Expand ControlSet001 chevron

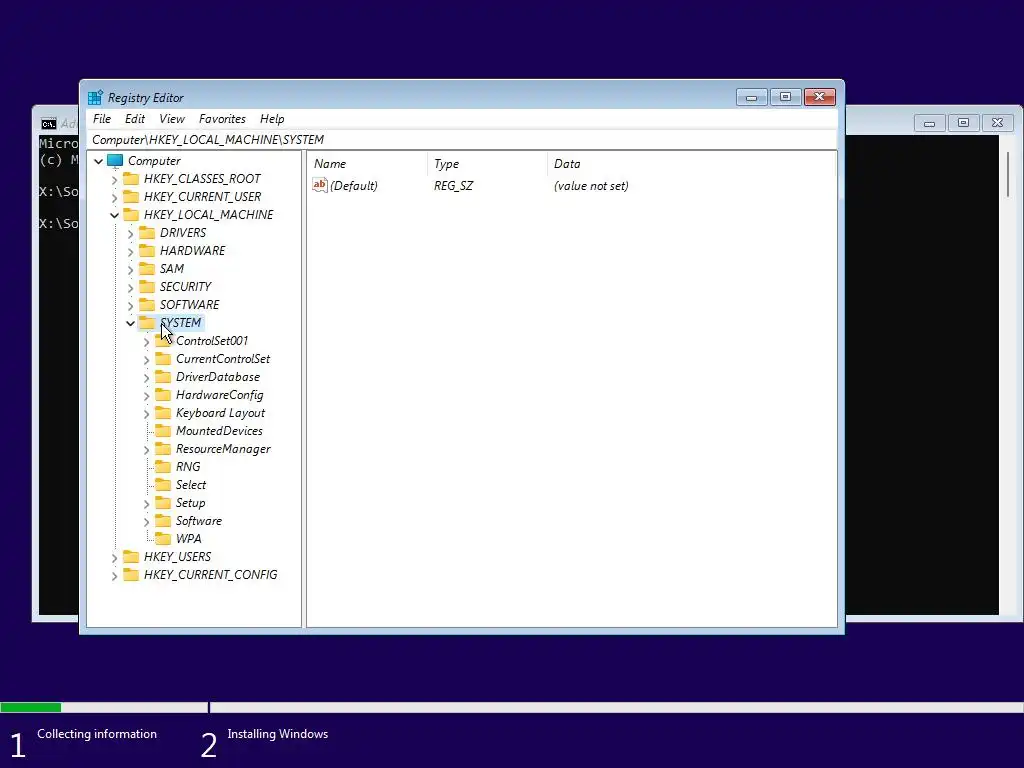(x=146, y=341)
